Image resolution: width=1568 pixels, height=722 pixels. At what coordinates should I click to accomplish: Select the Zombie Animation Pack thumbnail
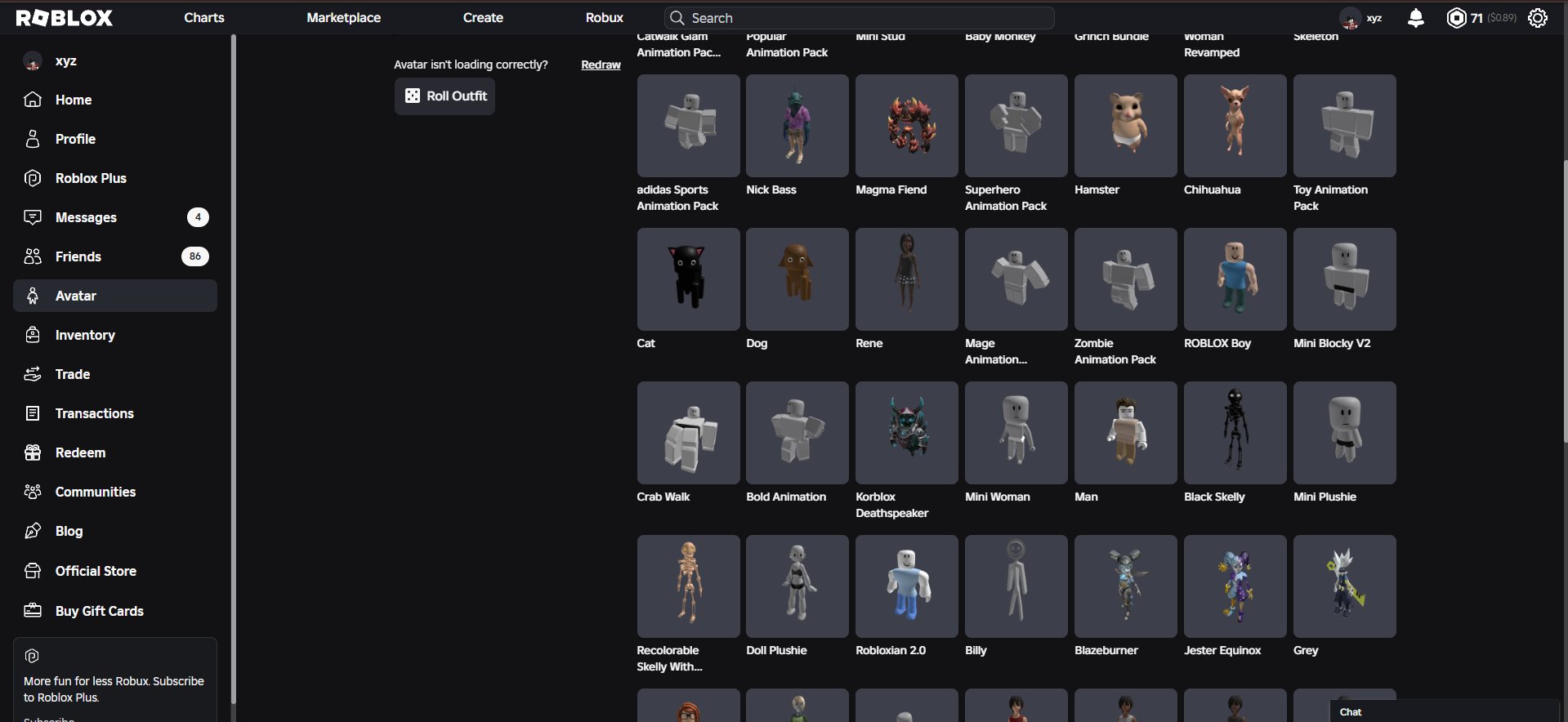click(1126, 279)
